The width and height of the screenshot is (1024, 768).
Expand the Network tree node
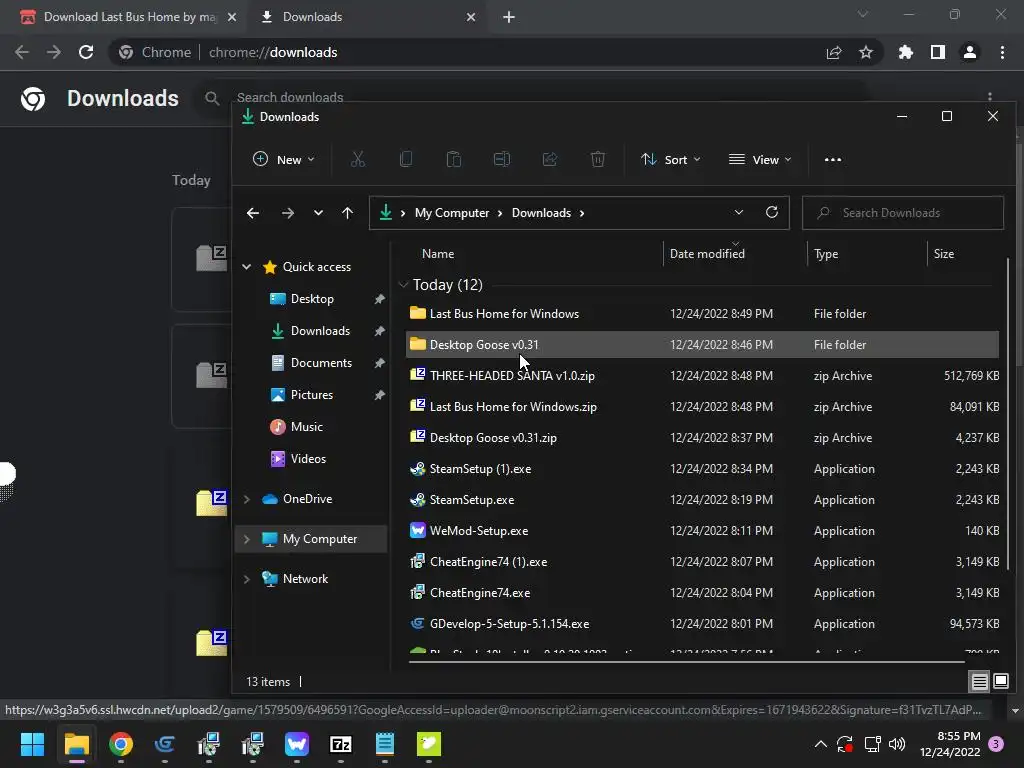247,579
